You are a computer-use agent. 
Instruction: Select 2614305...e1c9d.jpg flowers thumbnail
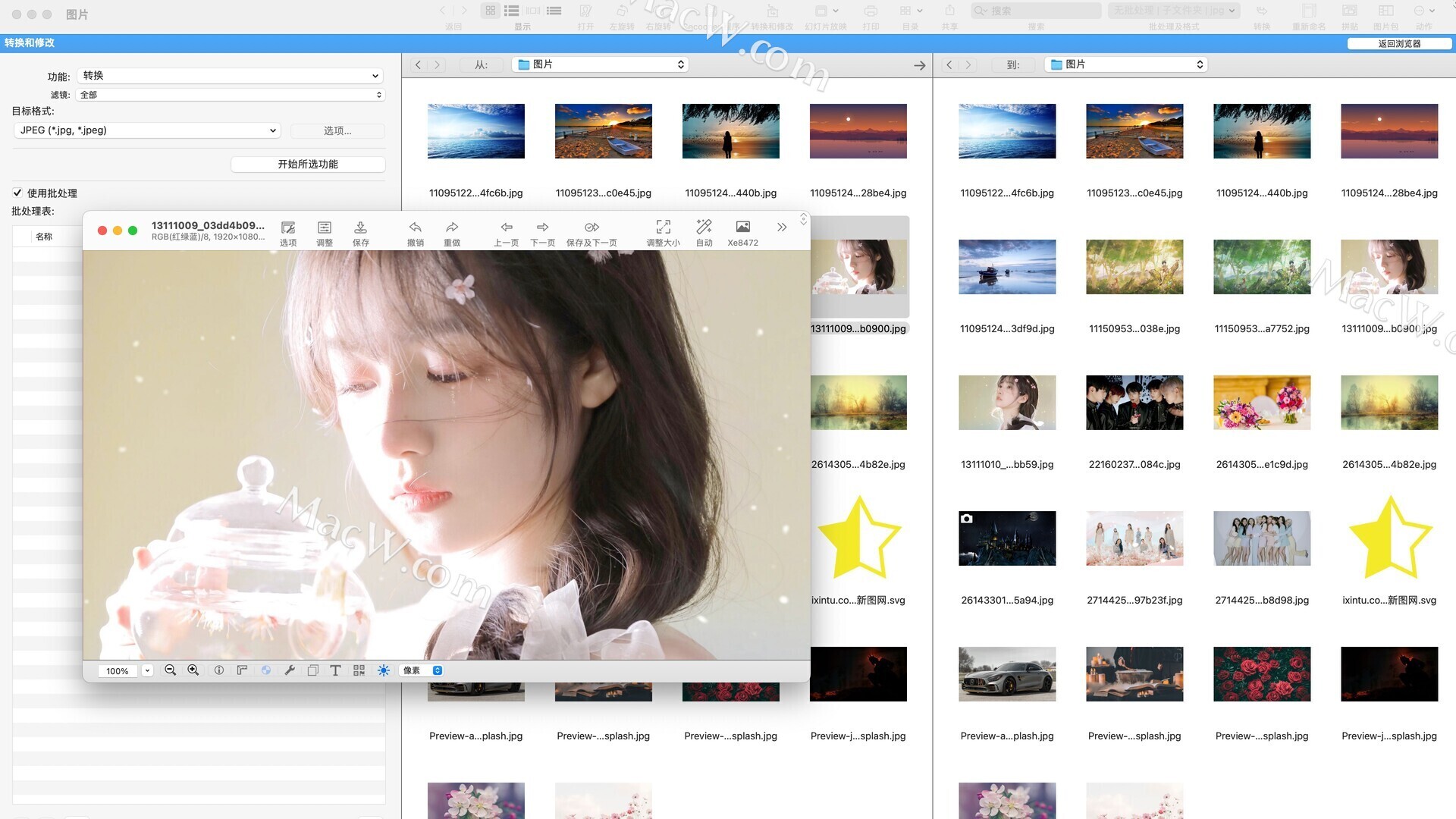click(1262, 403)
